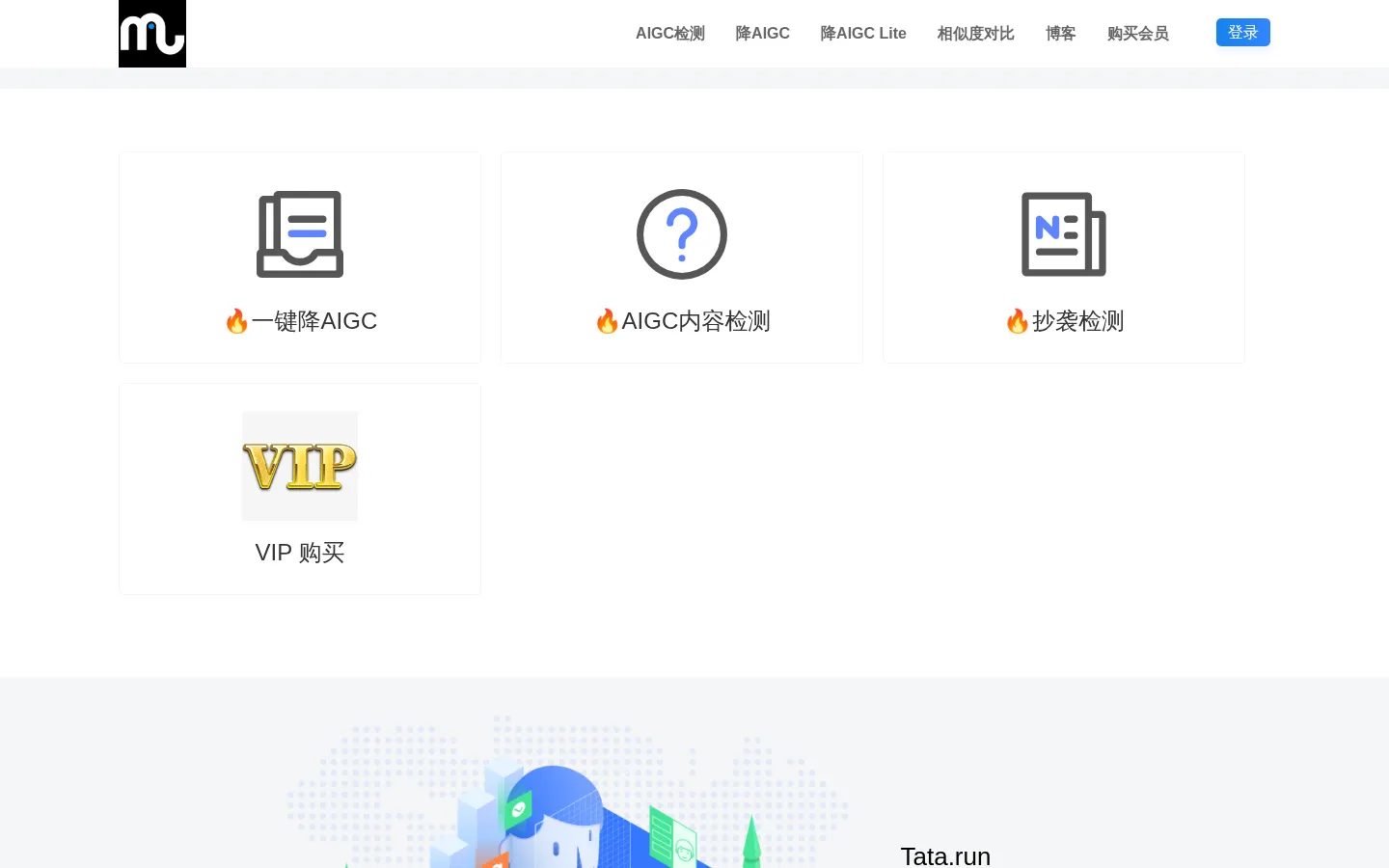1389x868 pixels.
Task: Click the isometric illustration in the footer section
Action: [x=567, y=791]
